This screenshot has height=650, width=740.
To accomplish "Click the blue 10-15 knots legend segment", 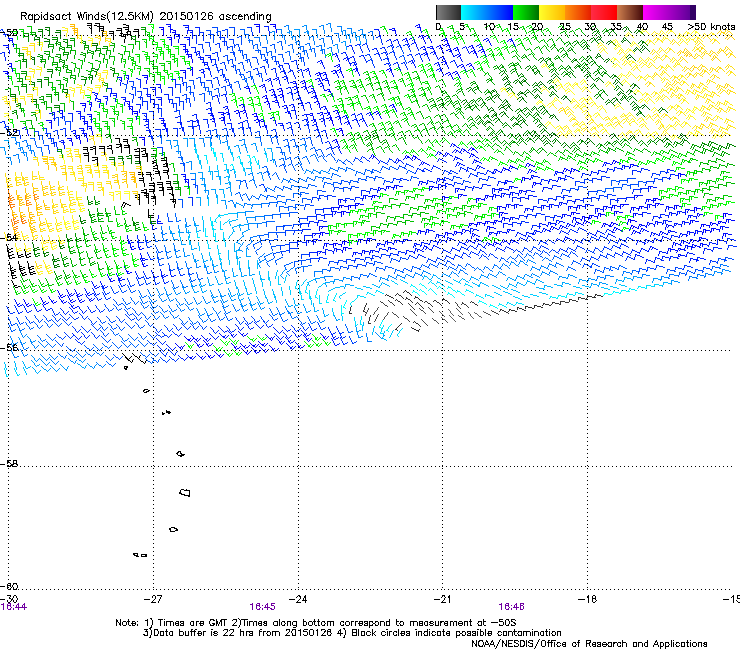I will 500,12.
